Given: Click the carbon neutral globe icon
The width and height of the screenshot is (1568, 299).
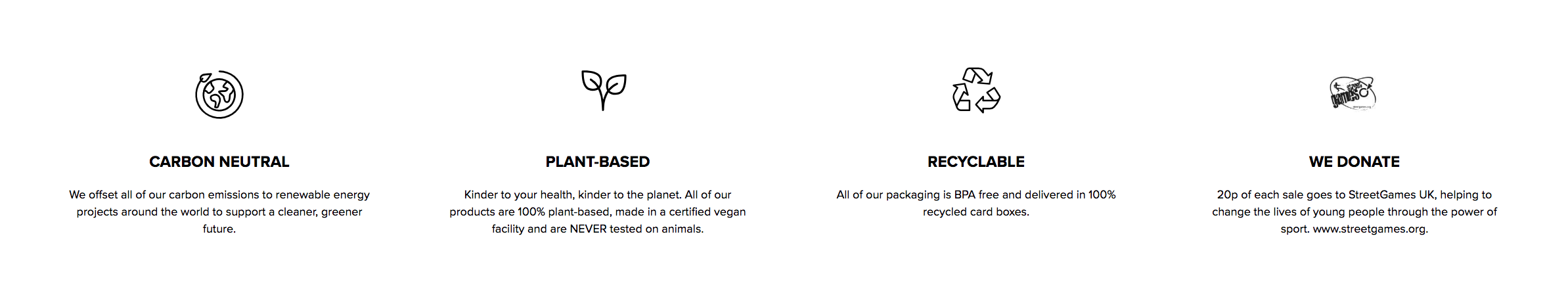Looking at the screenshot, I should point(219,94).
